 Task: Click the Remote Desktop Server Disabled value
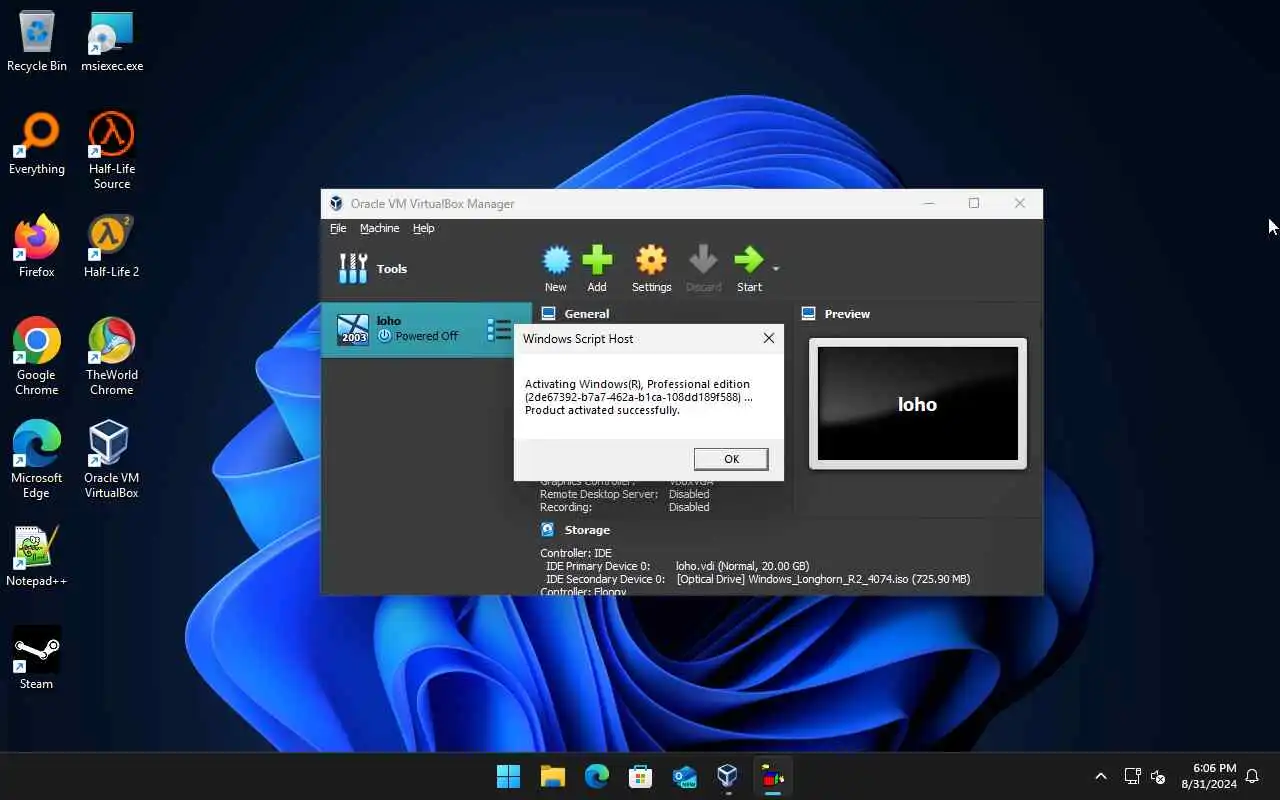[x=689, y=494]
